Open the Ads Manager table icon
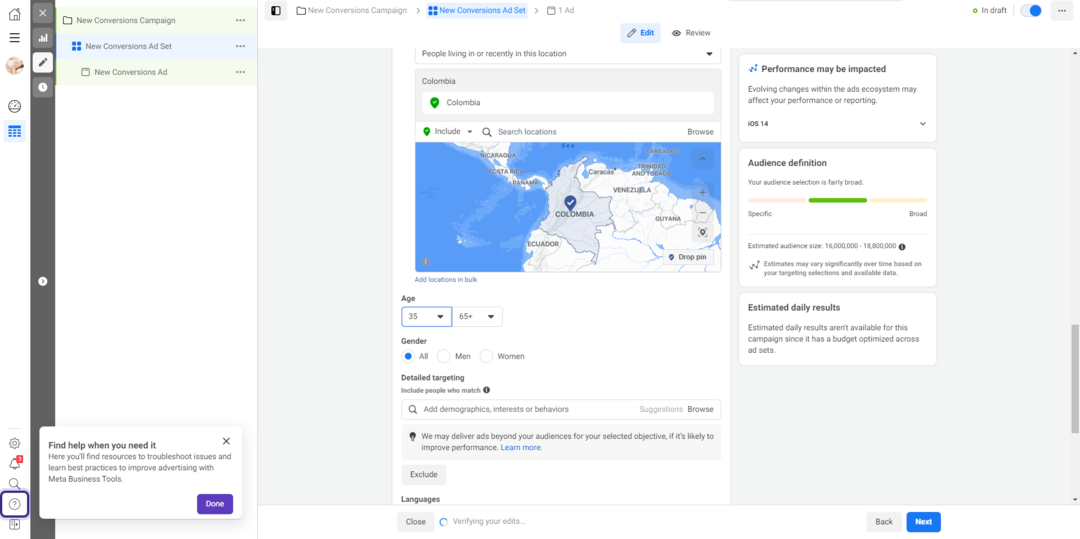 (x=14, y=131)
